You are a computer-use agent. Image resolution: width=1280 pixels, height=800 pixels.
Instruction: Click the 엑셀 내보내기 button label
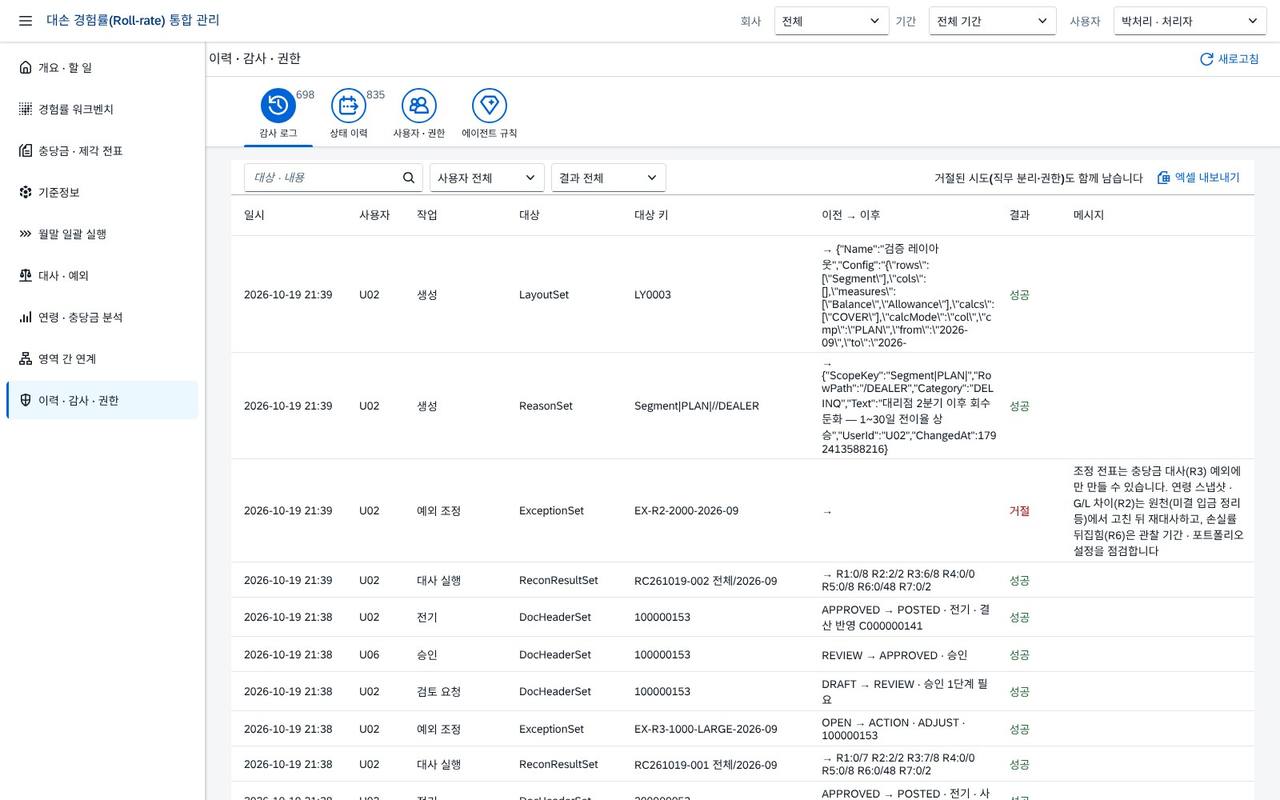point(1207,178)
